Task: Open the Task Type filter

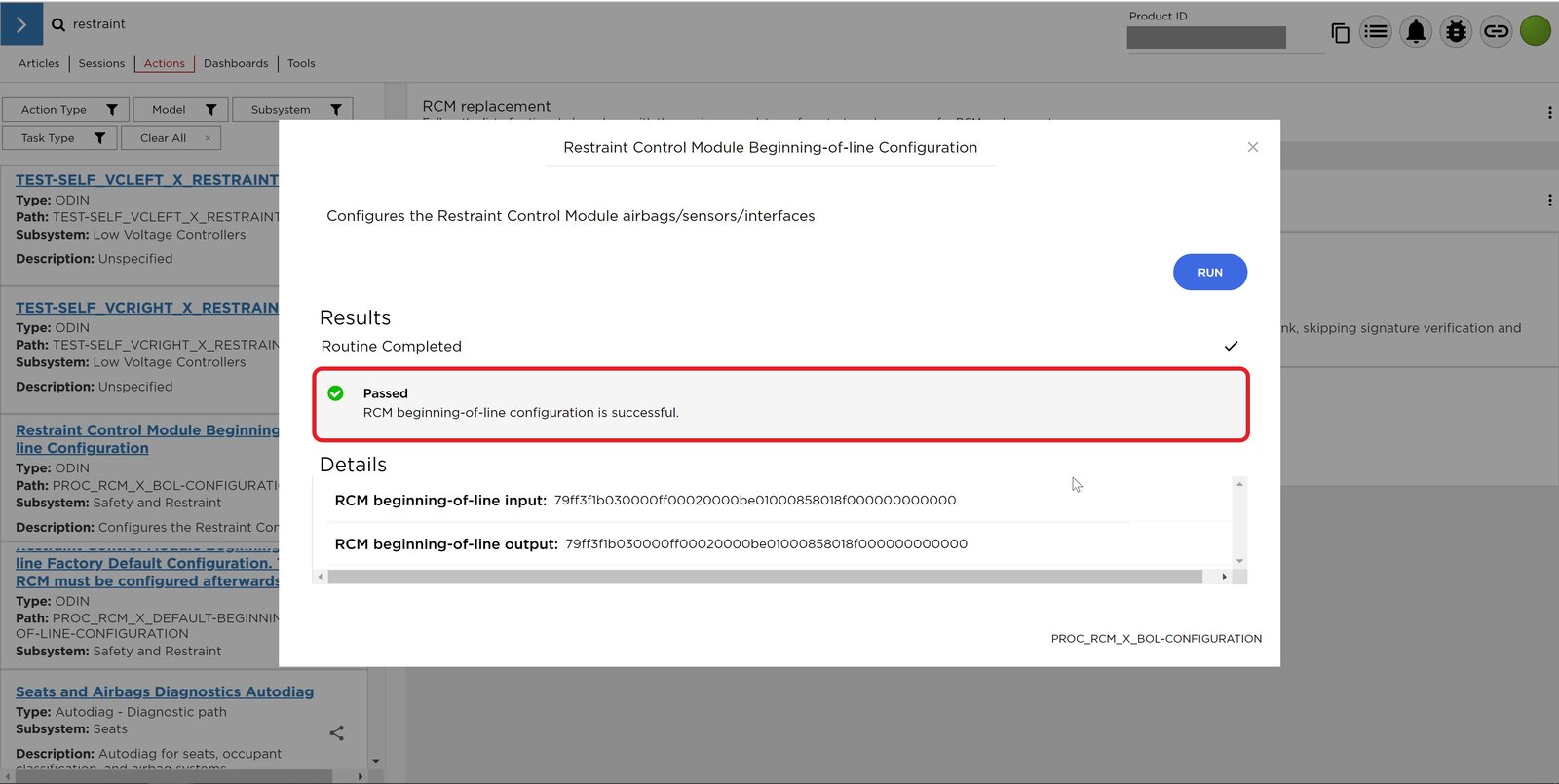Action: tap(59, 138)
